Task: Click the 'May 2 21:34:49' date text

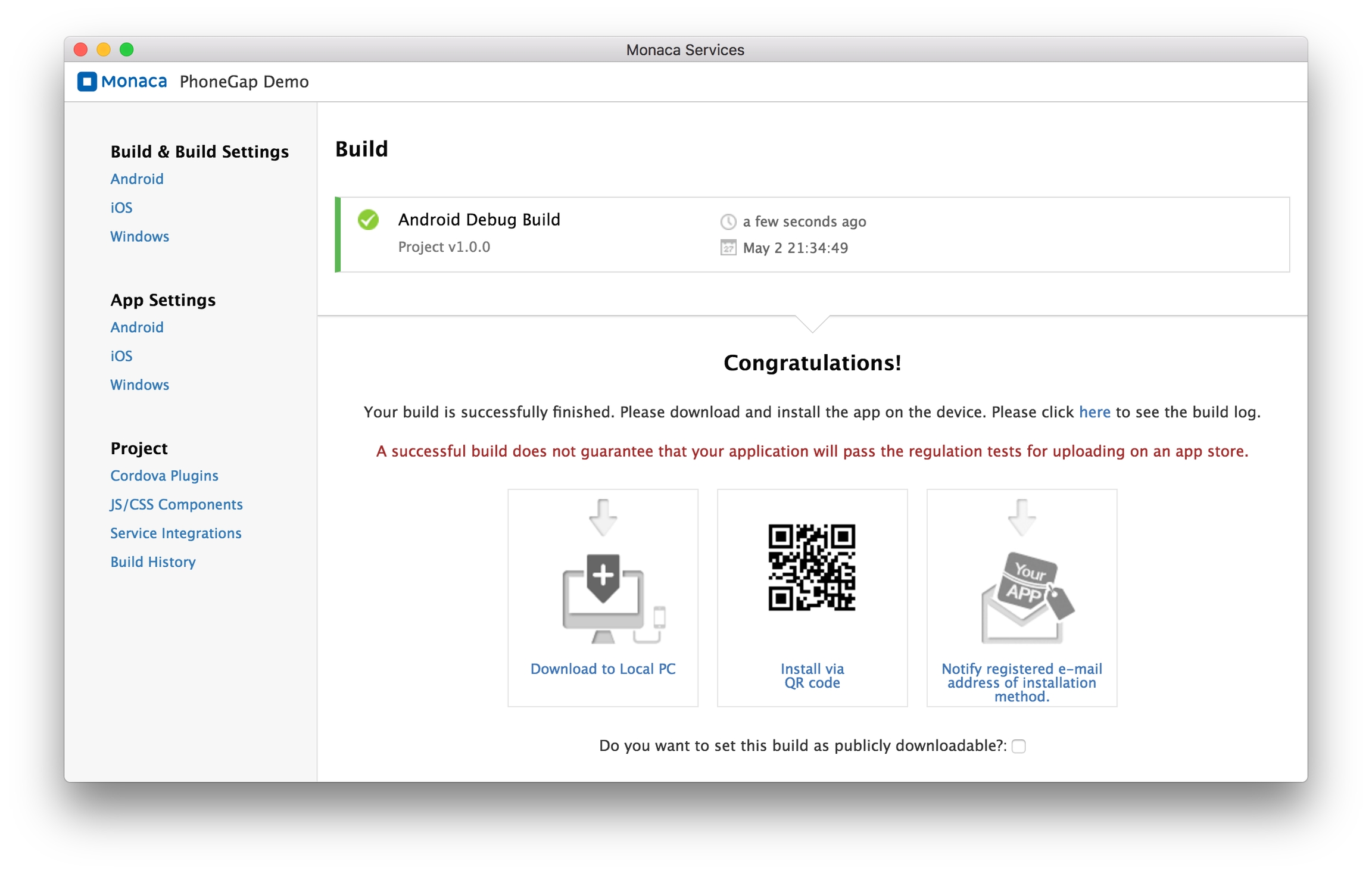Action: coord(796,248)
